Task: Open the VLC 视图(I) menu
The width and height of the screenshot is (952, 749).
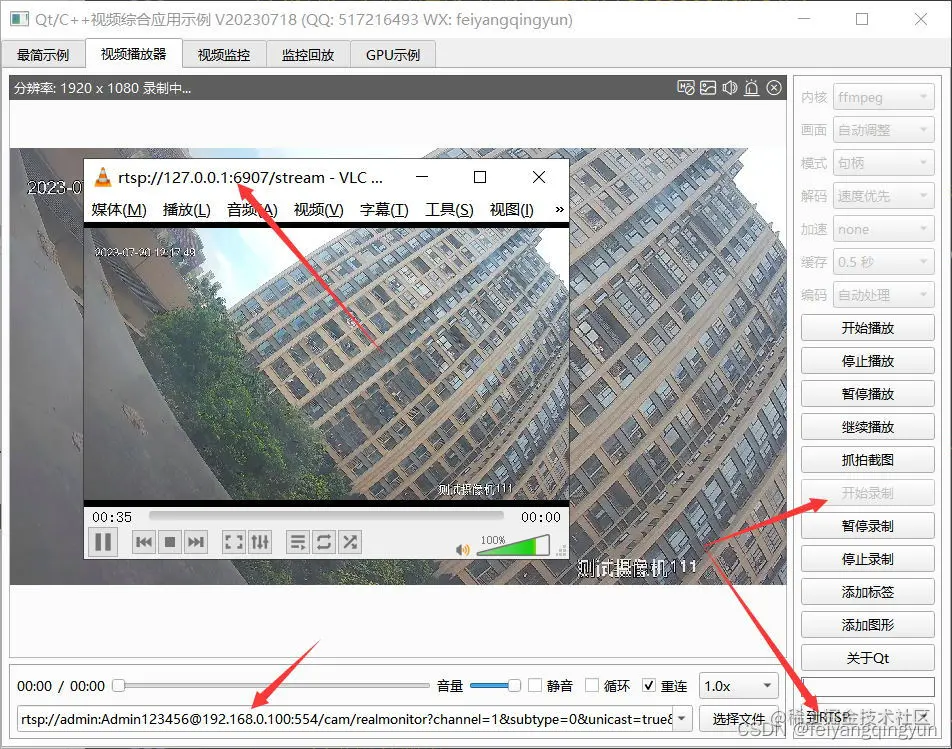Action: pyautogui.click(x=512, y=210)
